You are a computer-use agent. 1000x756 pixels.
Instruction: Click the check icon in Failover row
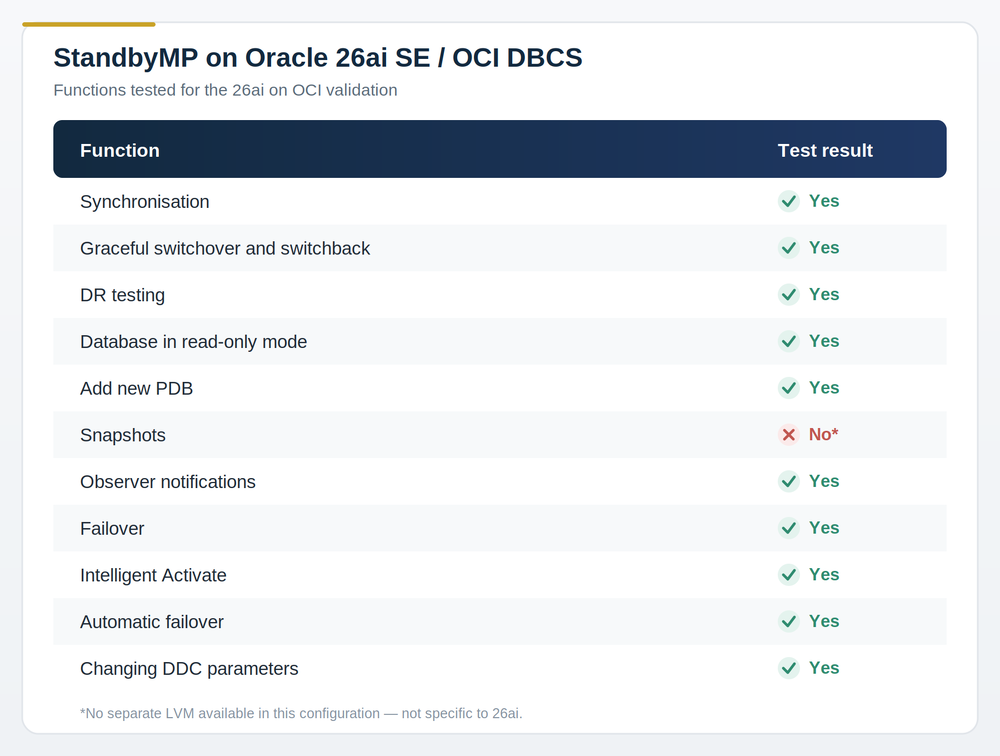click(789, 528)
